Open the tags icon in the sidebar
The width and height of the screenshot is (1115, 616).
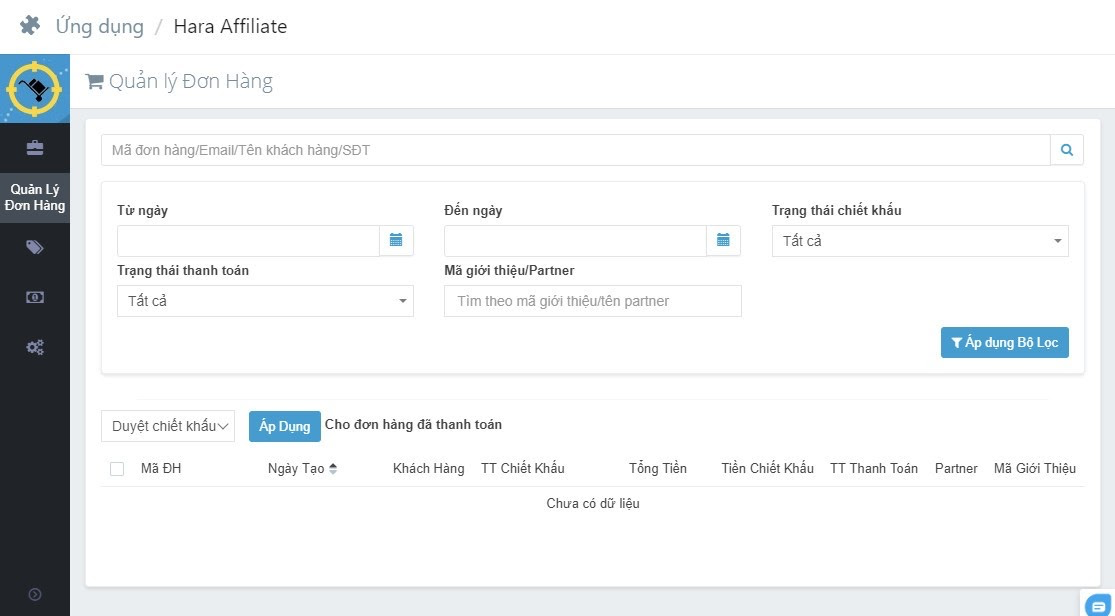coord(35,247)
